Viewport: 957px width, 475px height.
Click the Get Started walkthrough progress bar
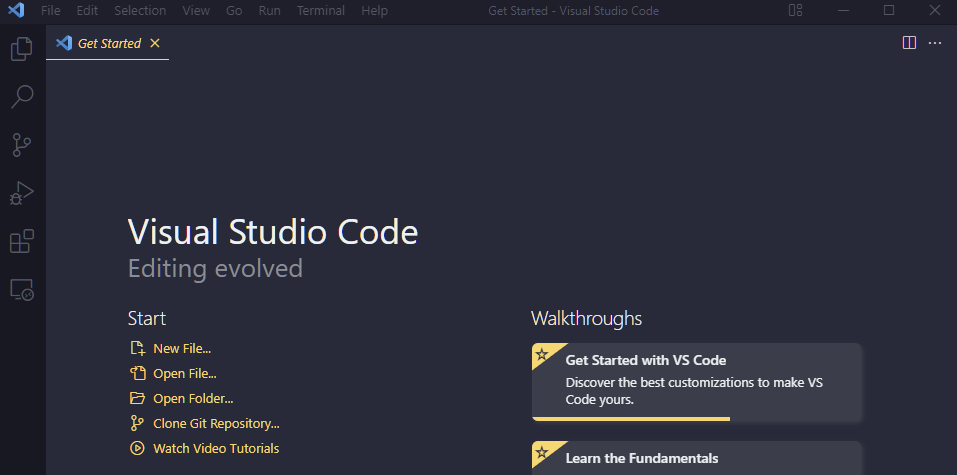point(631,419)
